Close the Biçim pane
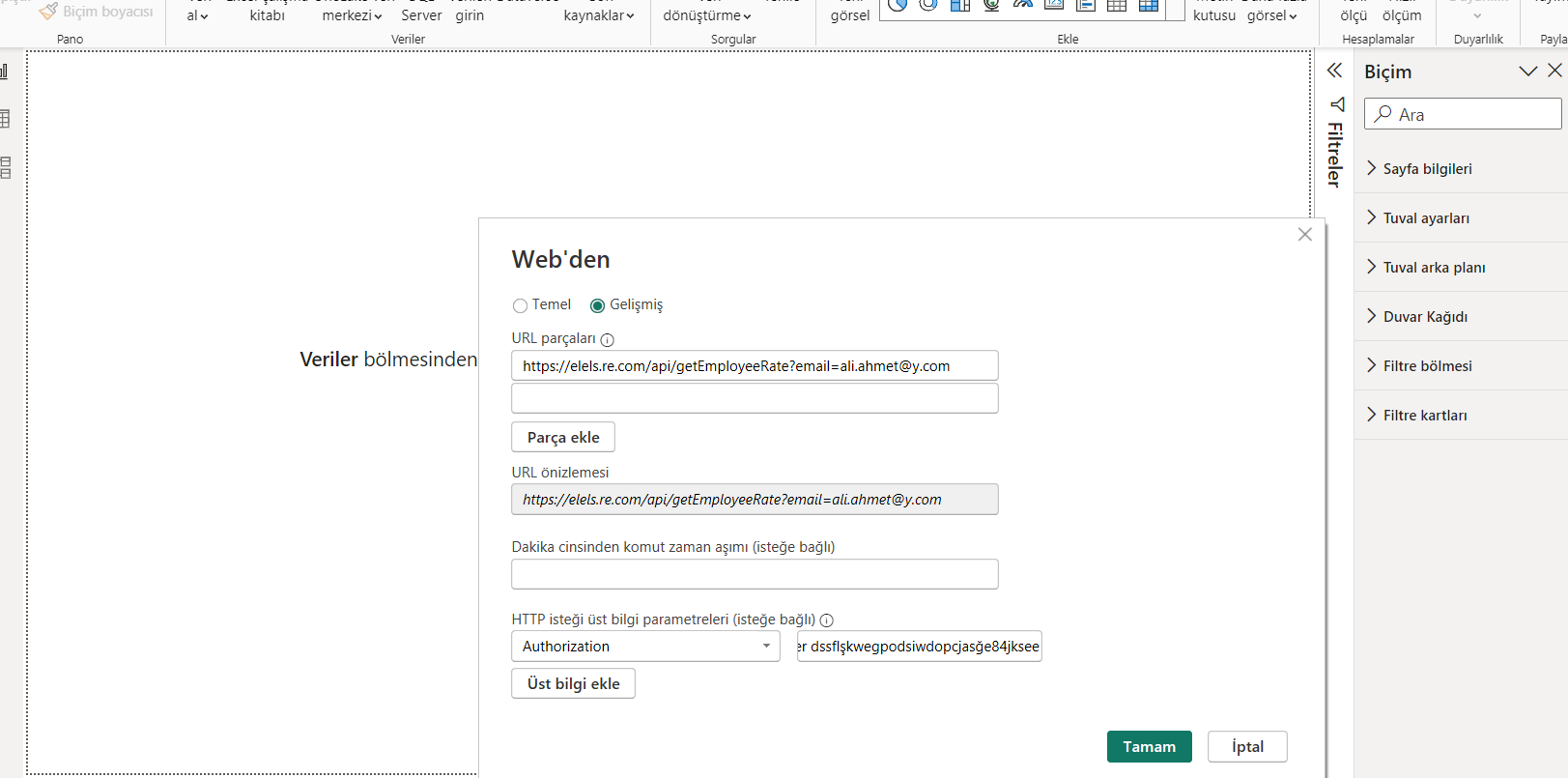Screen dimensions: 1568x778 tap(1554, 71)
